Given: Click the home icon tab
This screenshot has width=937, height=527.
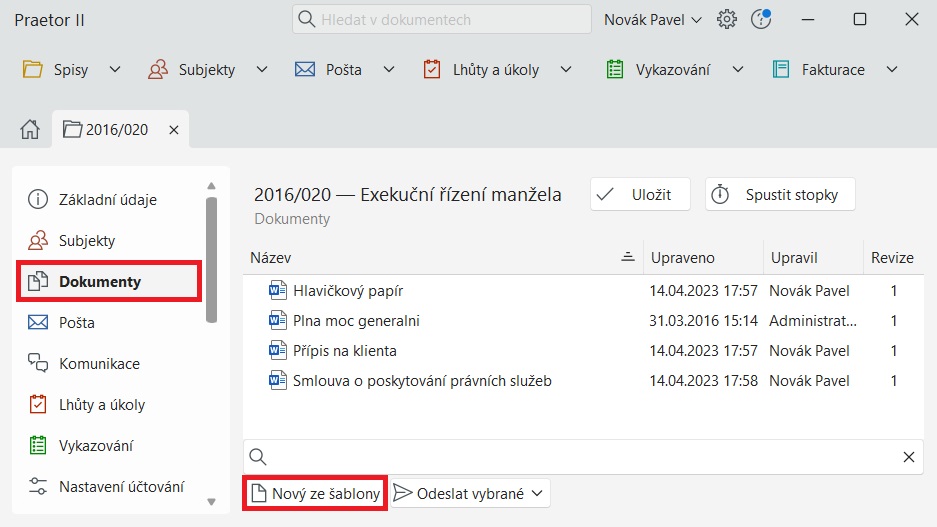Looking at the screenshot, I should pyautogui.click(x=30, y=130).
